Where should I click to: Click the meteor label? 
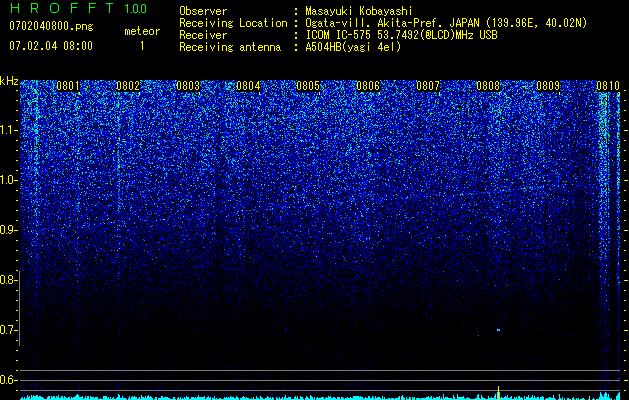(x=142, y=31)
